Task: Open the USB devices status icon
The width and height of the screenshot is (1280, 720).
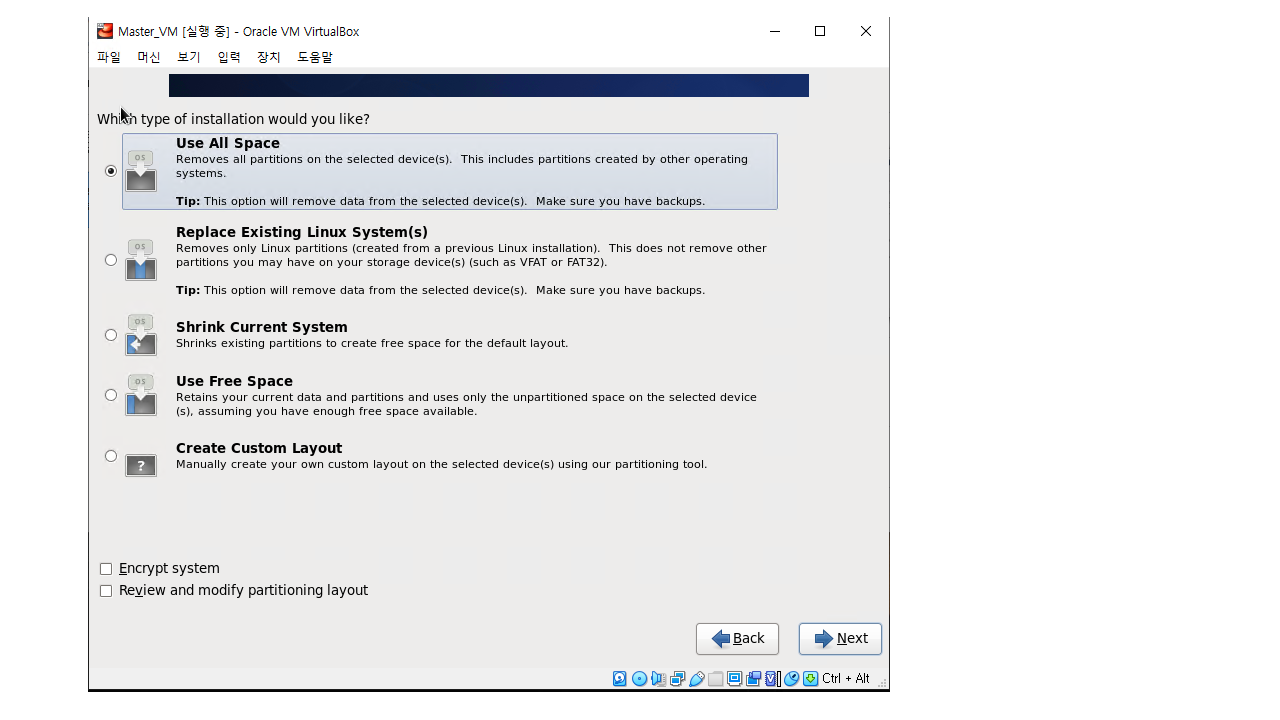Action: pyautogui.click(x=696, y=679)
